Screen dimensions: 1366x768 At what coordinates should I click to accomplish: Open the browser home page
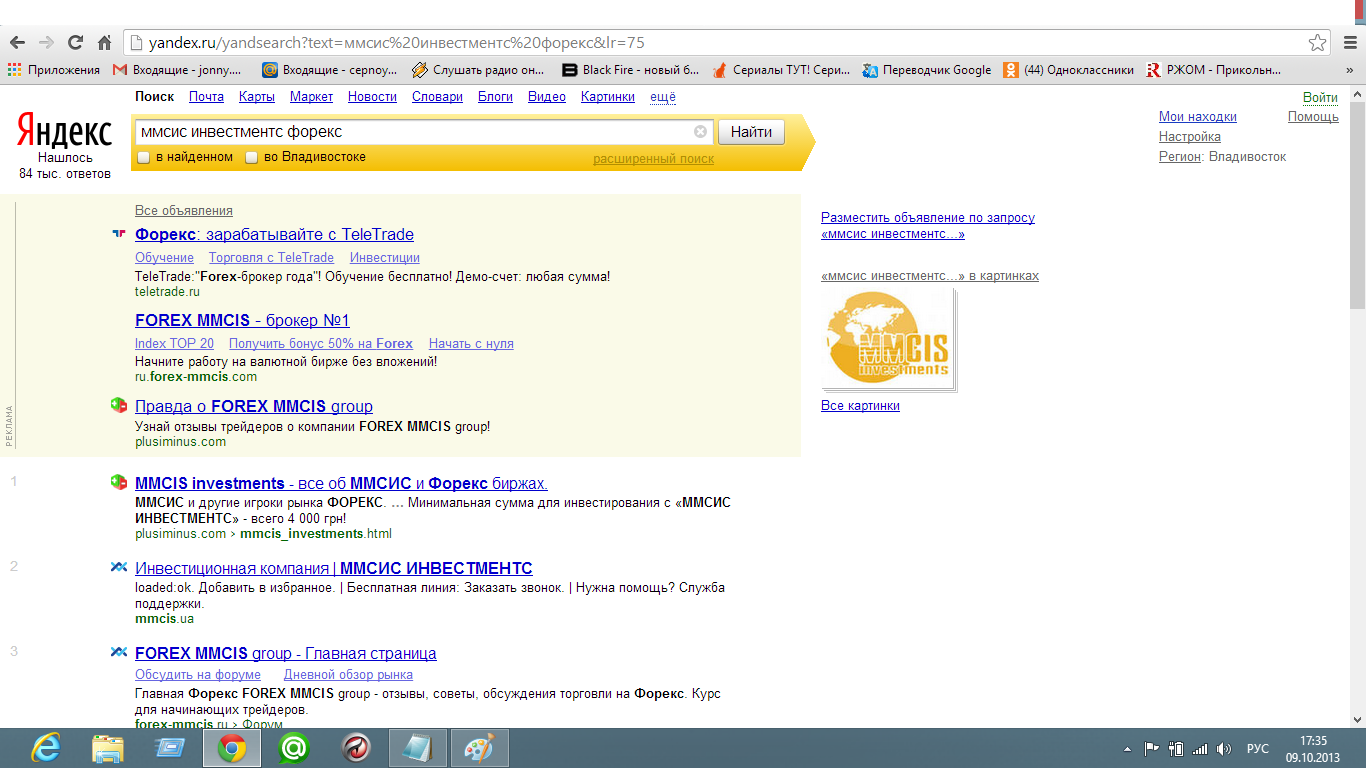[104, 43]
